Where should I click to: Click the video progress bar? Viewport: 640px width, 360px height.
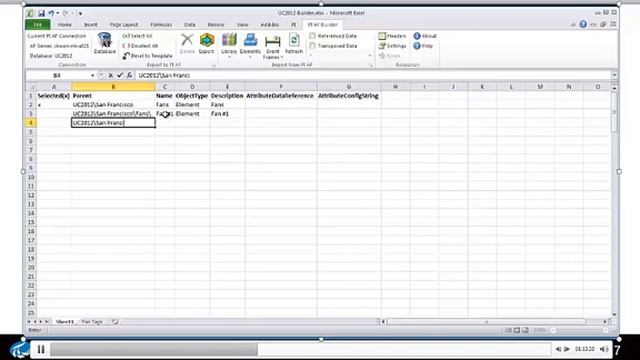coord(300,349)
